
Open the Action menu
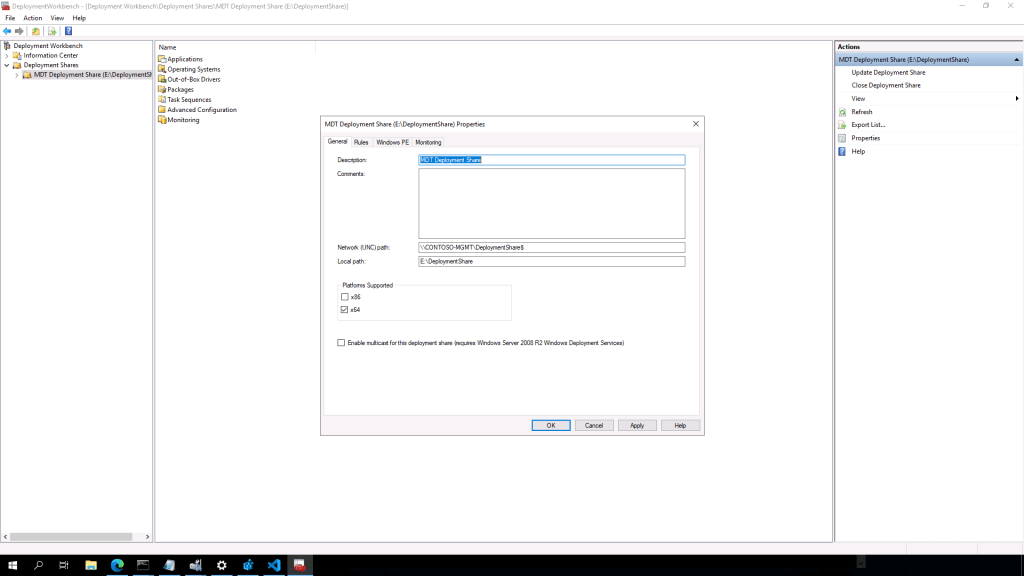pyautogui.click(x=33, y=18)
